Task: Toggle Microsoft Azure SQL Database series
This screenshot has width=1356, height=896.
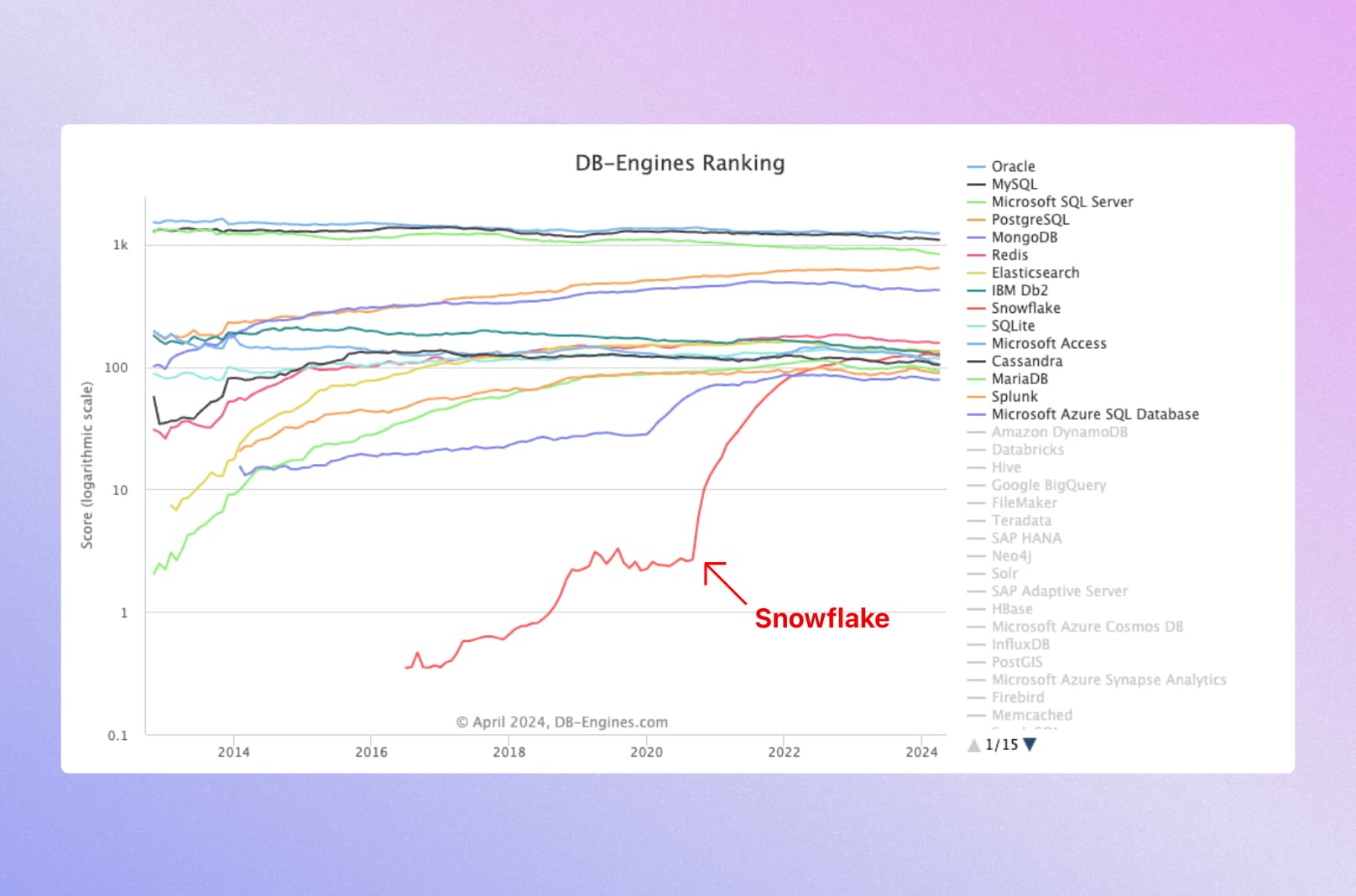Action: [x=1082, y=414]
